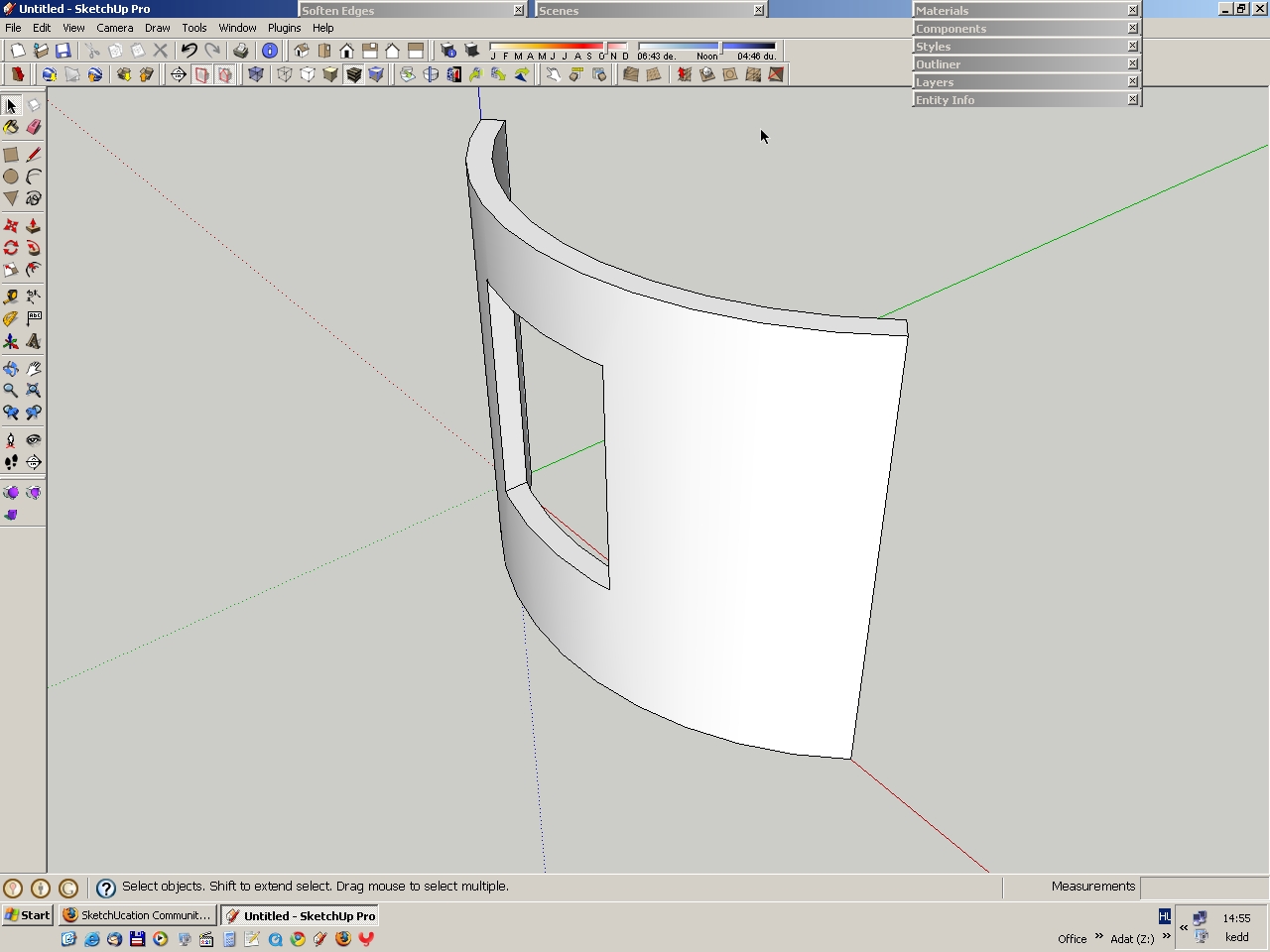Toggle Shaded With Textures style

[353, 74]
